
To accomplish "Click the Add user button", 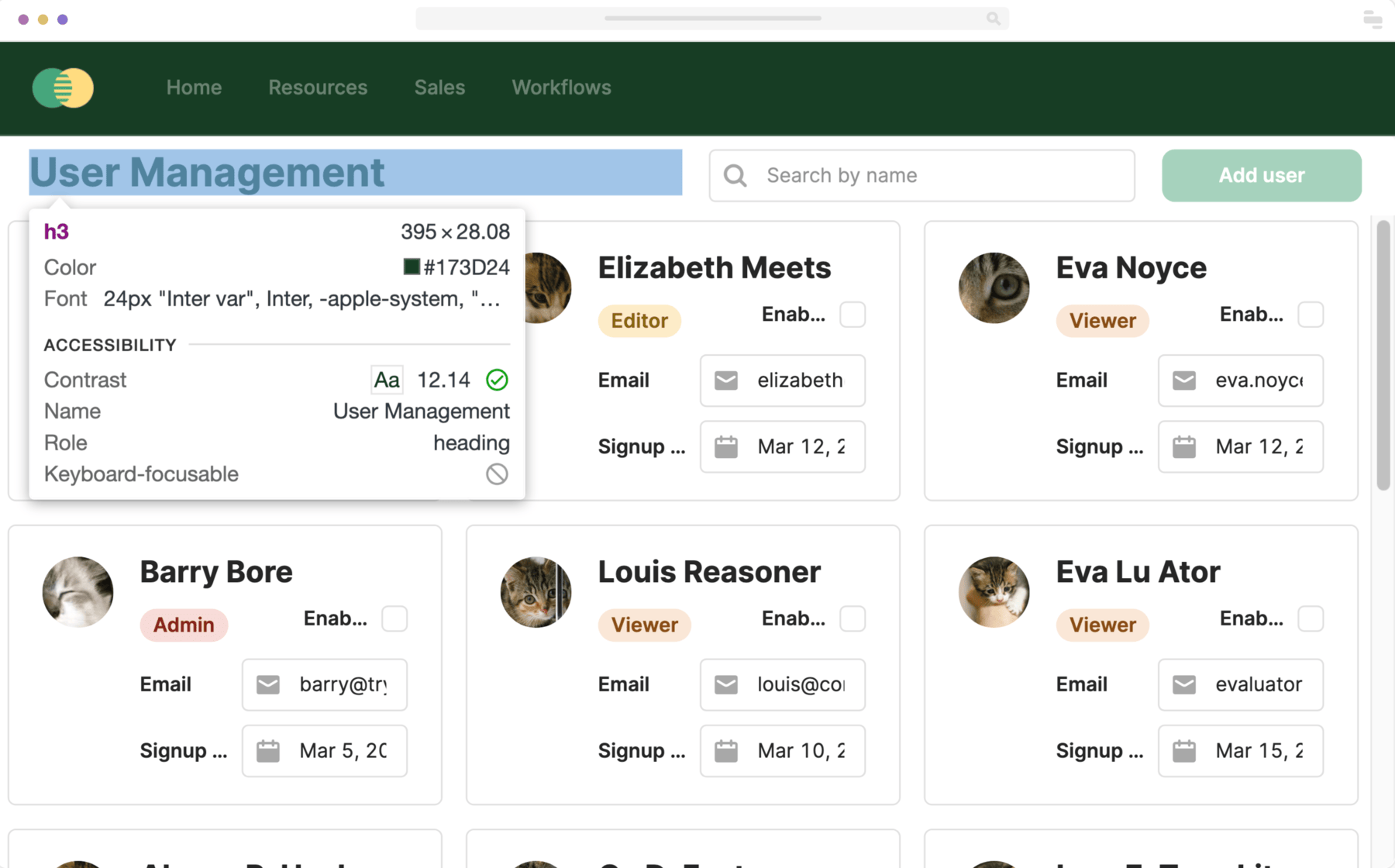I will tap(1261, 176).
